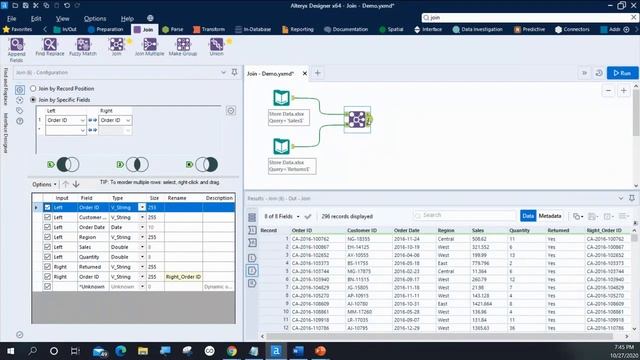The width and height of the screenshot is (640, 360).
Task: Open type dropdown for Sales row
Action: [142, 247]
